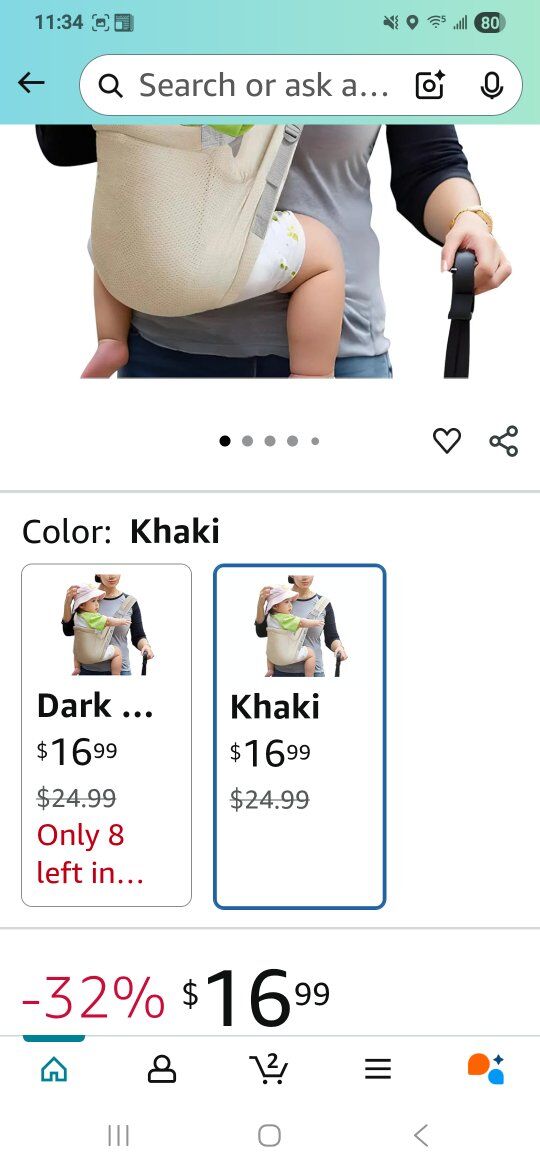Open the account profile icon
540x1170 pixels.
pyautogui.click(x=162, y=1070)
